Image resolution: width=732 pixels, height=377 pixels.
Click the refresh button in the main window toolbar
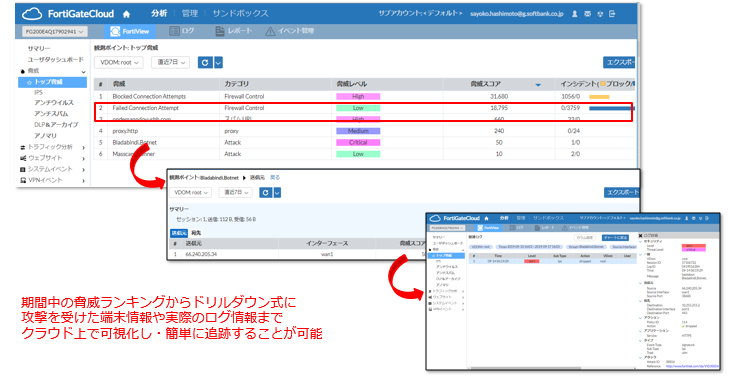(x=205, y=62)
